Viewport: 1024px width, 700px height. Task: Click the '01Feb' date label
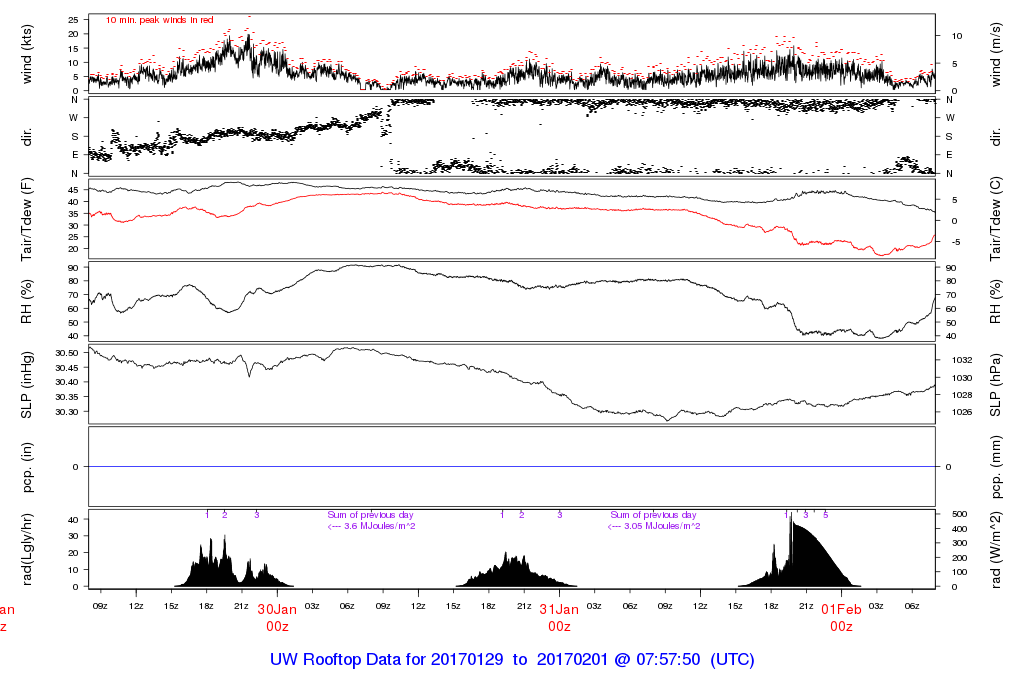[x=841, y=609]
